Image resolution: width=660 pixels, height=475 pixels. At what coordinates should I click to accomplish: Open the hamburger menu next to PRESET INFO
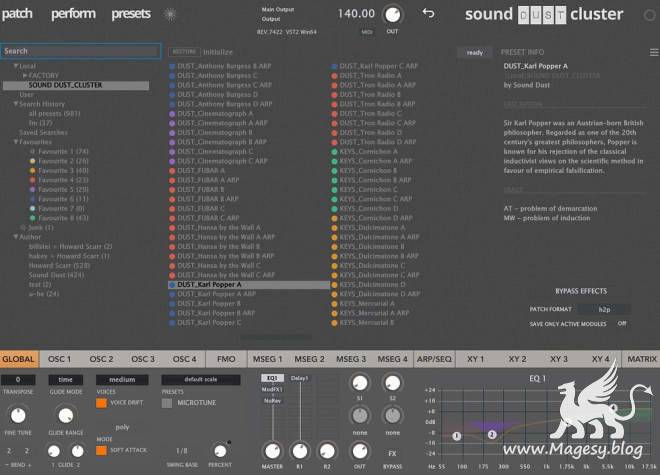654,52
